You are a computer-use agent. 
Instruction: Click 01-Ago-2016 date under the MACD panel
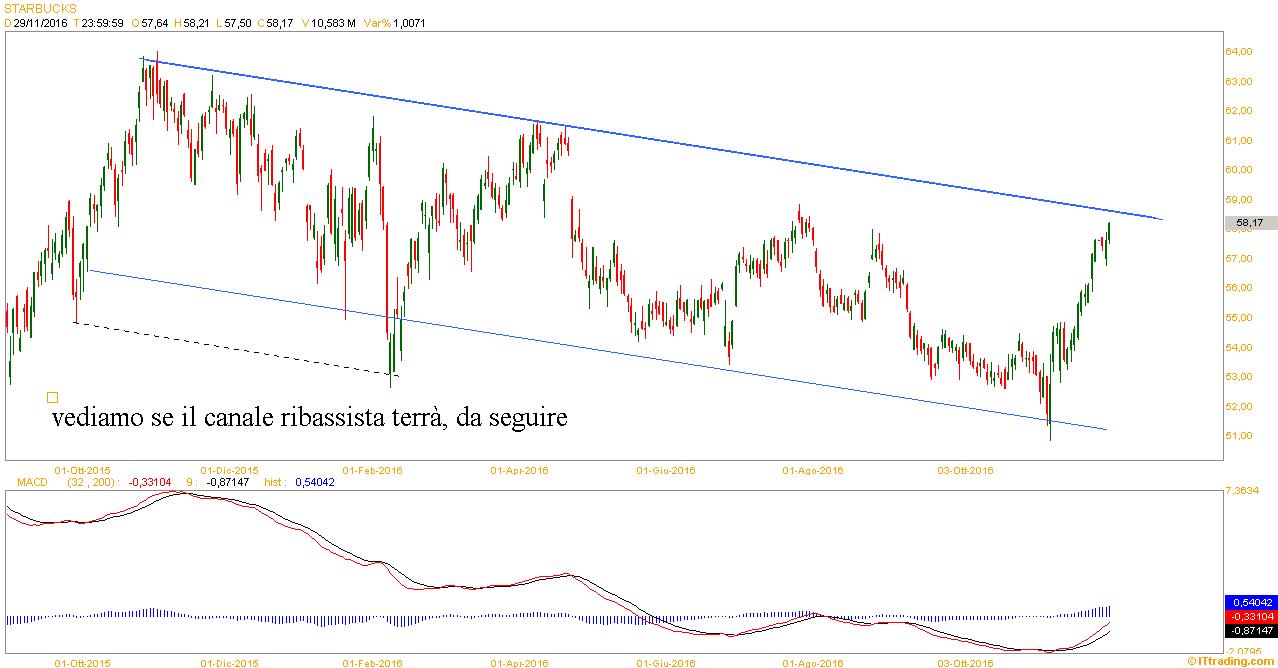coord(813,662)
